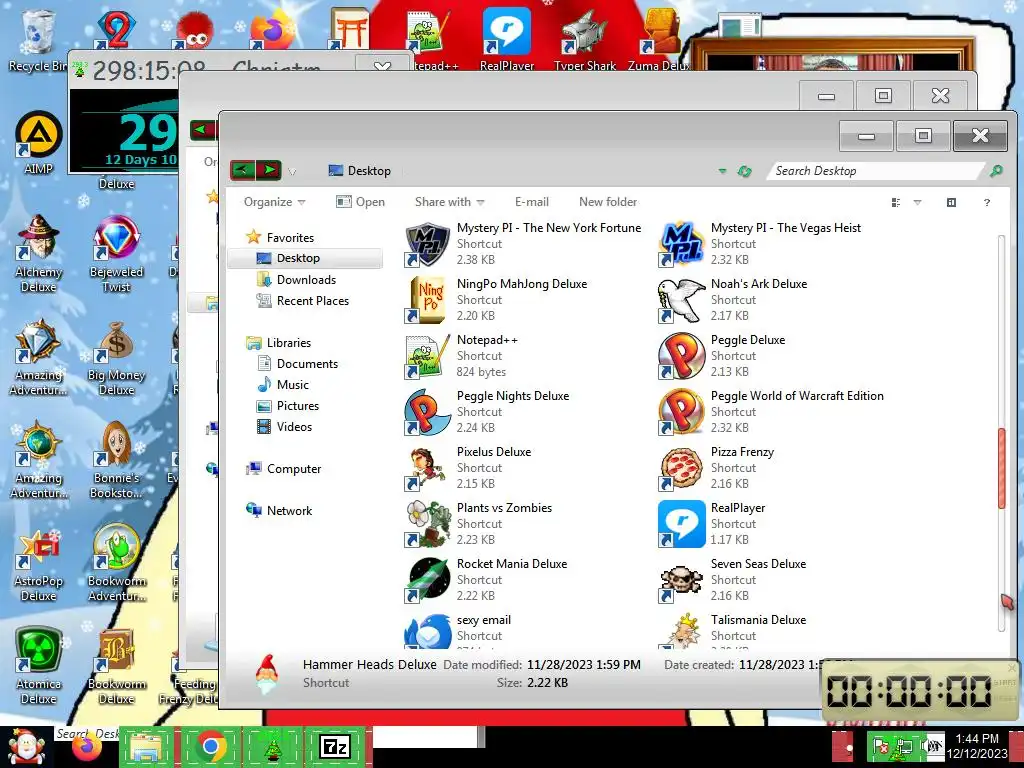Click E-mail toolbar command

[532, 202]
